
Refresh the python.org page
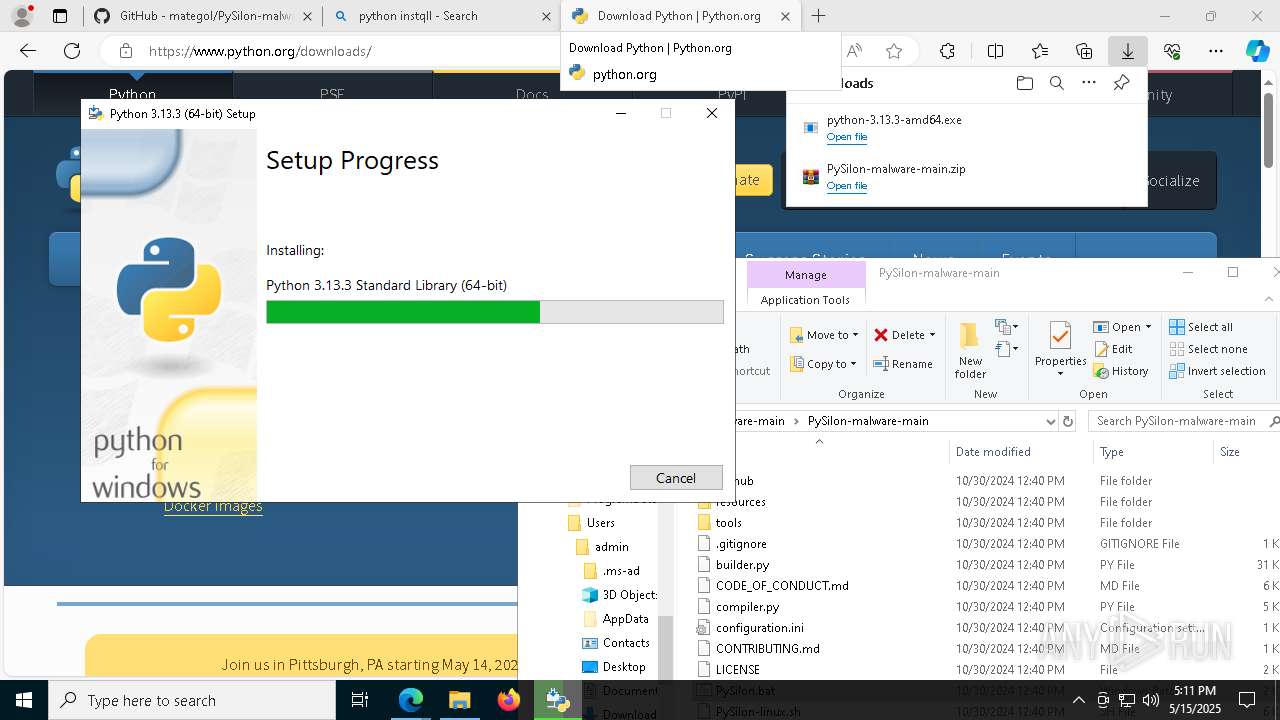point(72,51)
